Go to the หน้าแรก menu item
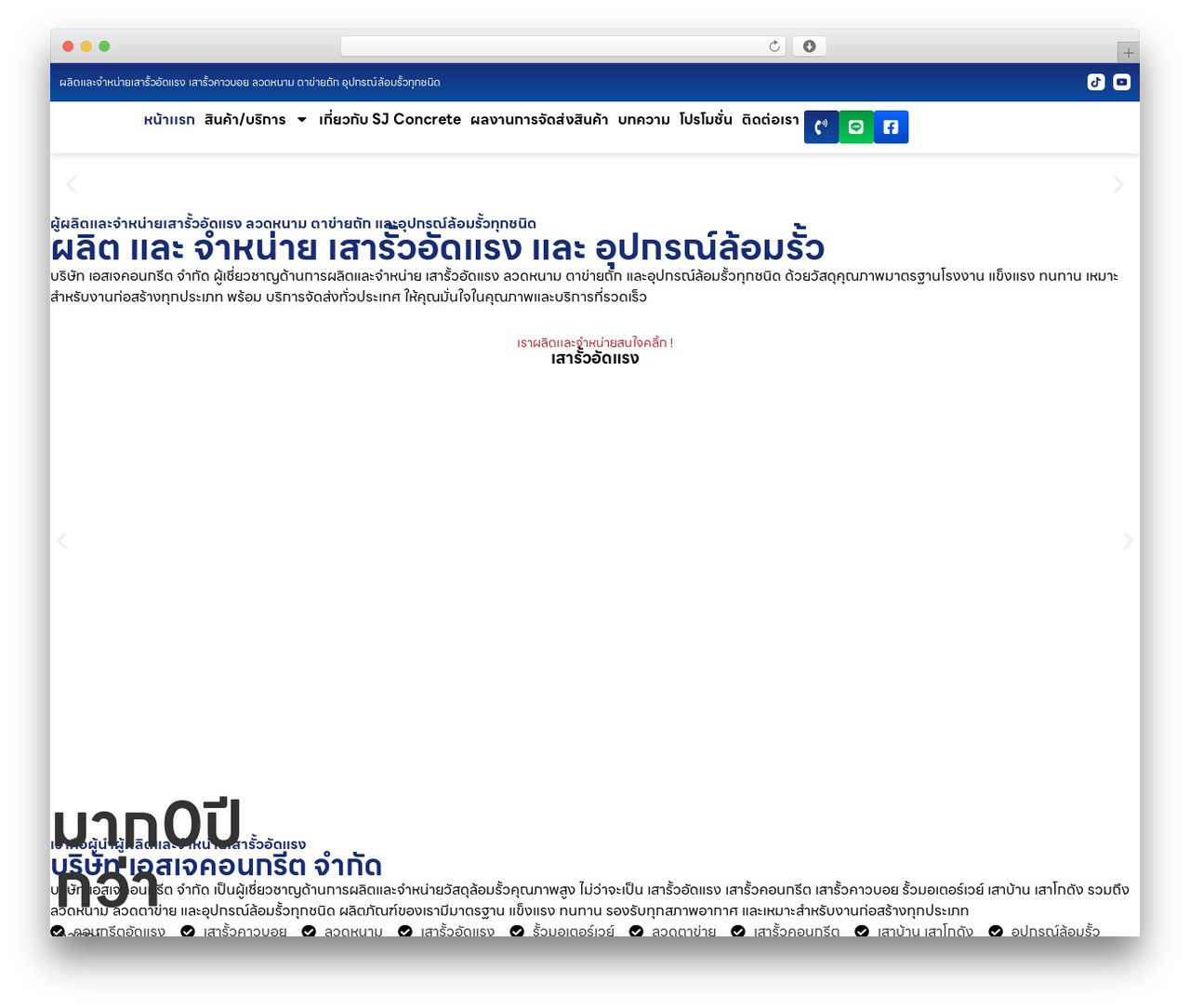This screenshot has width=1190, height=1008. pos(169,120)
